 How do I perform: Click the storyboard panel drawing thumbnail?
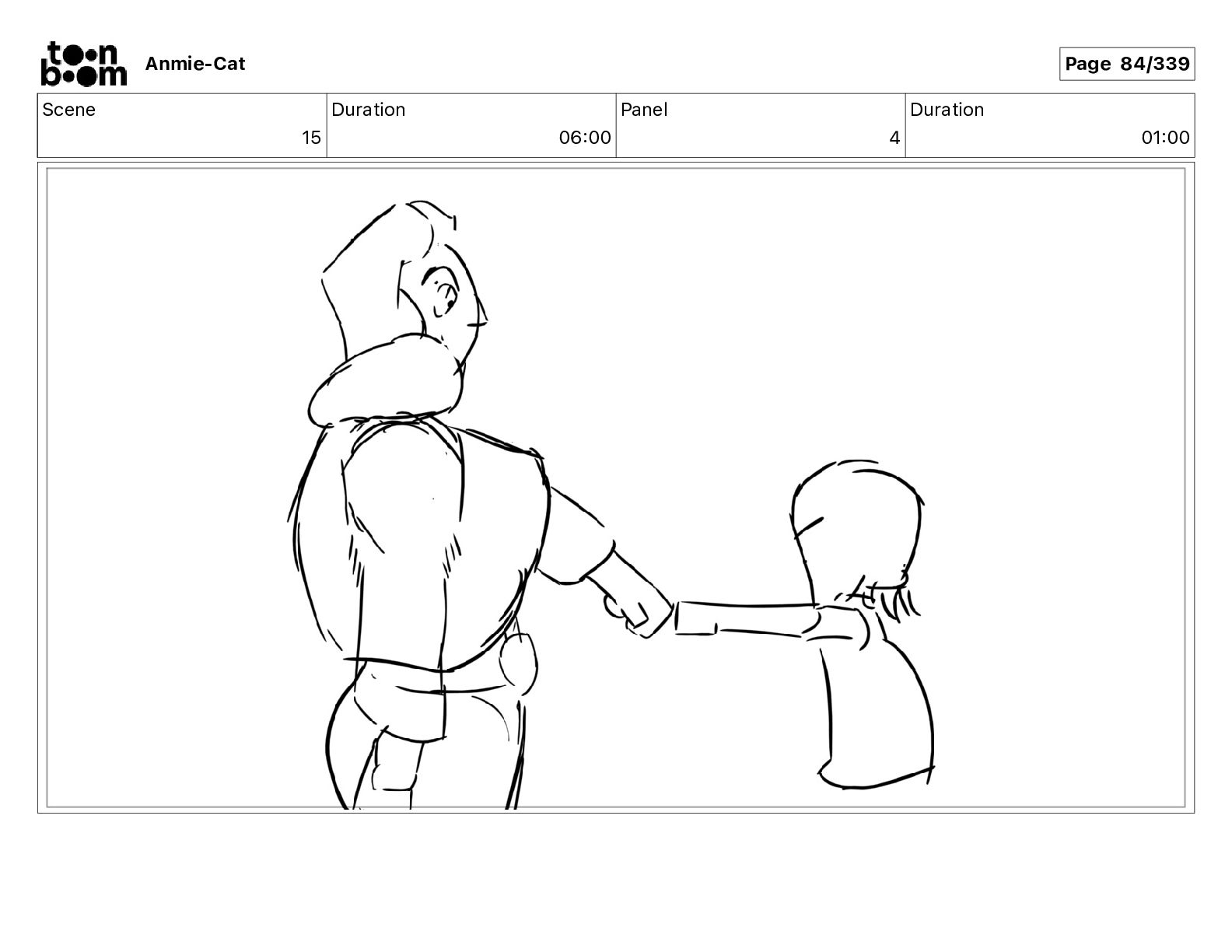pyautogui.click(x=616, y=488)
